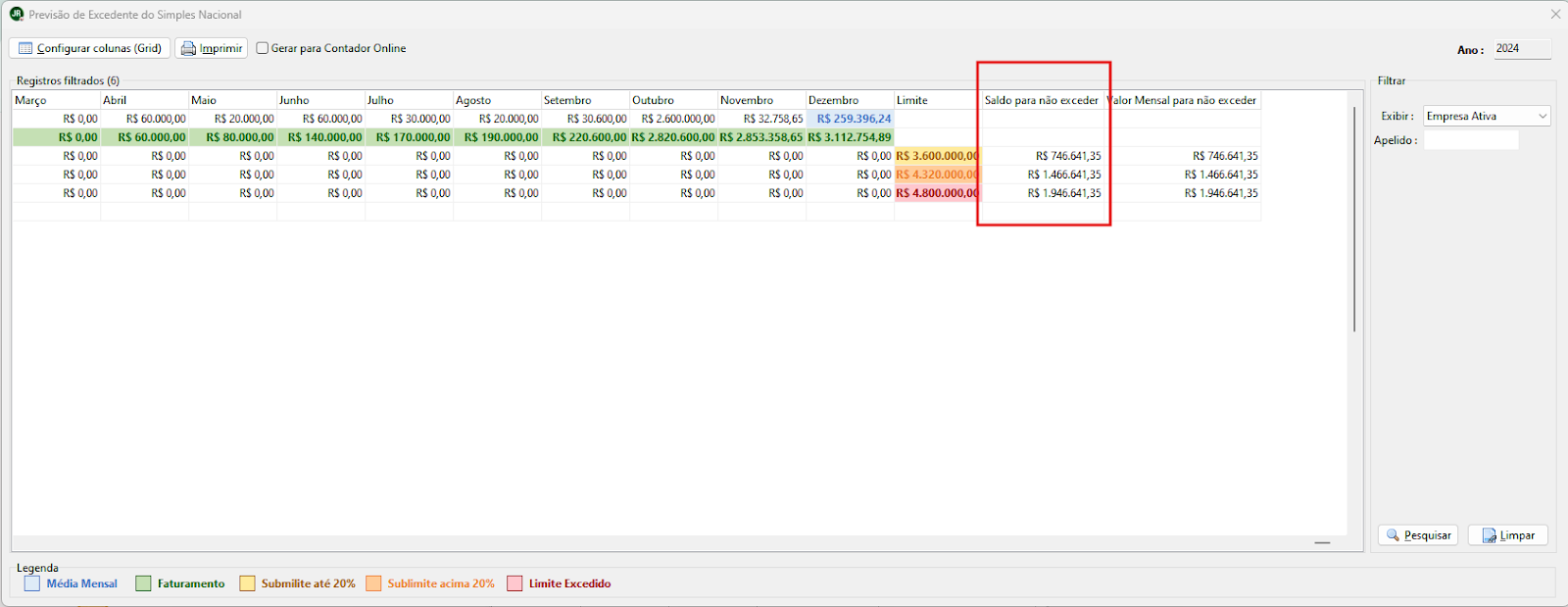
Task: Open the Exibir dropdown showing Empresa Ativa
Action: coord(1486,116)
